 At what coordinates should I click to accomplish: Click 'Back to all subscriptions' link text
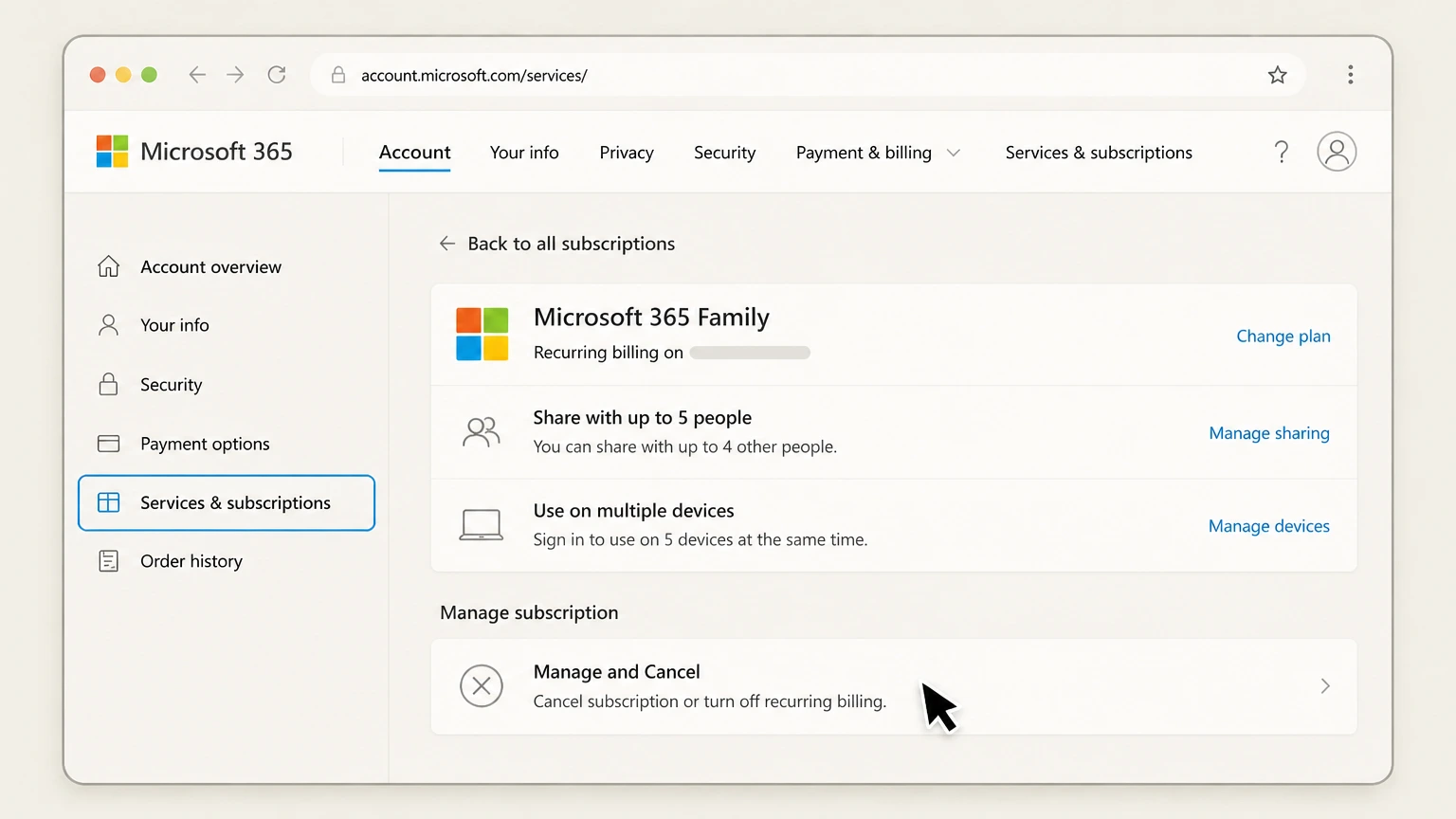[x=572, y=244]
